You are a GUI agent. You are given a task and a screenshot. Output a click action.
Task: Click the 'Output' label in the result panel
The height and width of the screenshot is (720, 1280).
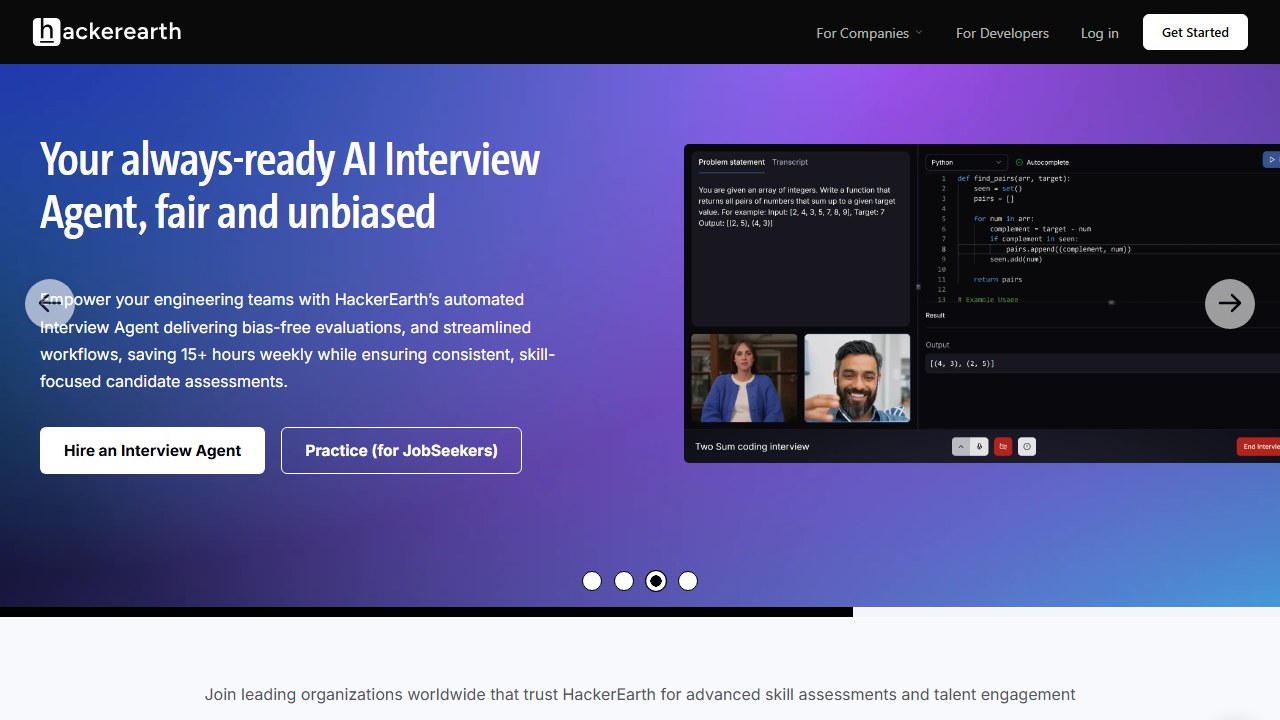938,345
